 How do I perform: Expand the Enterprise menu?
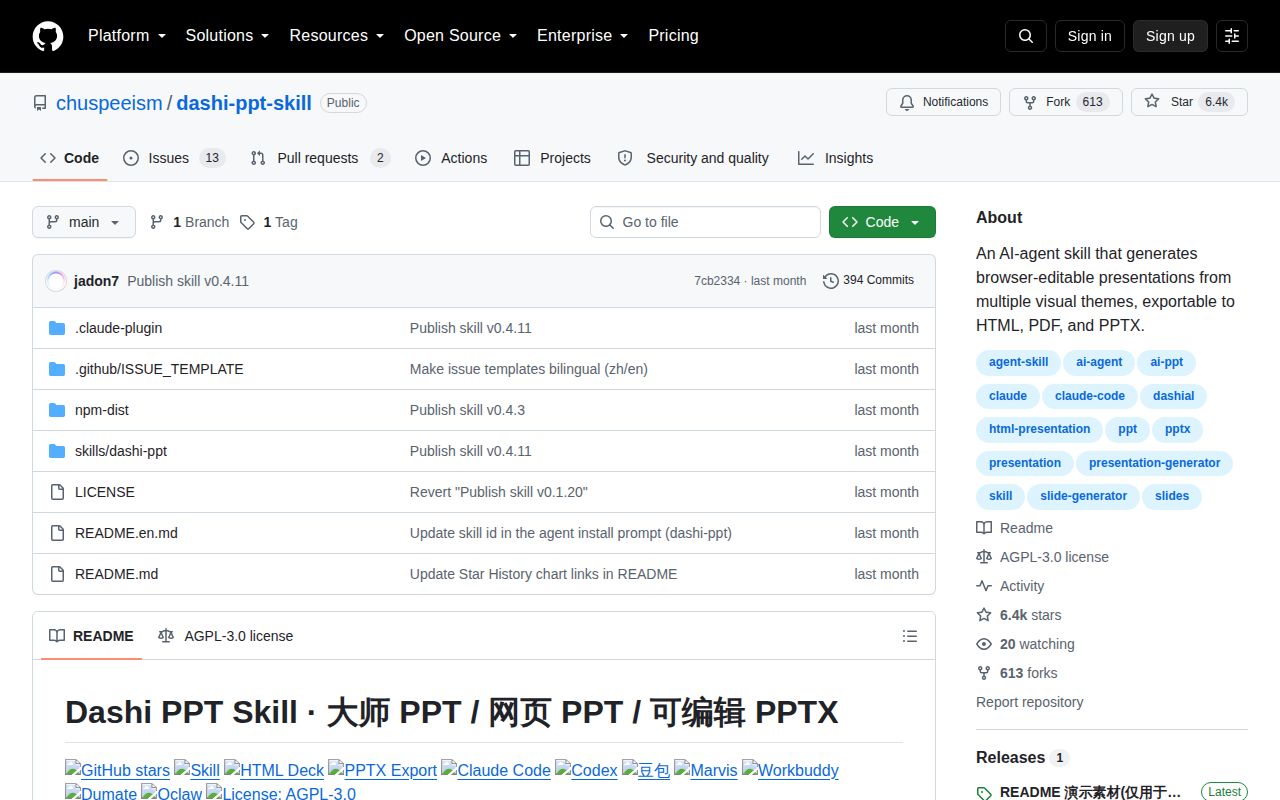[582, 36]
